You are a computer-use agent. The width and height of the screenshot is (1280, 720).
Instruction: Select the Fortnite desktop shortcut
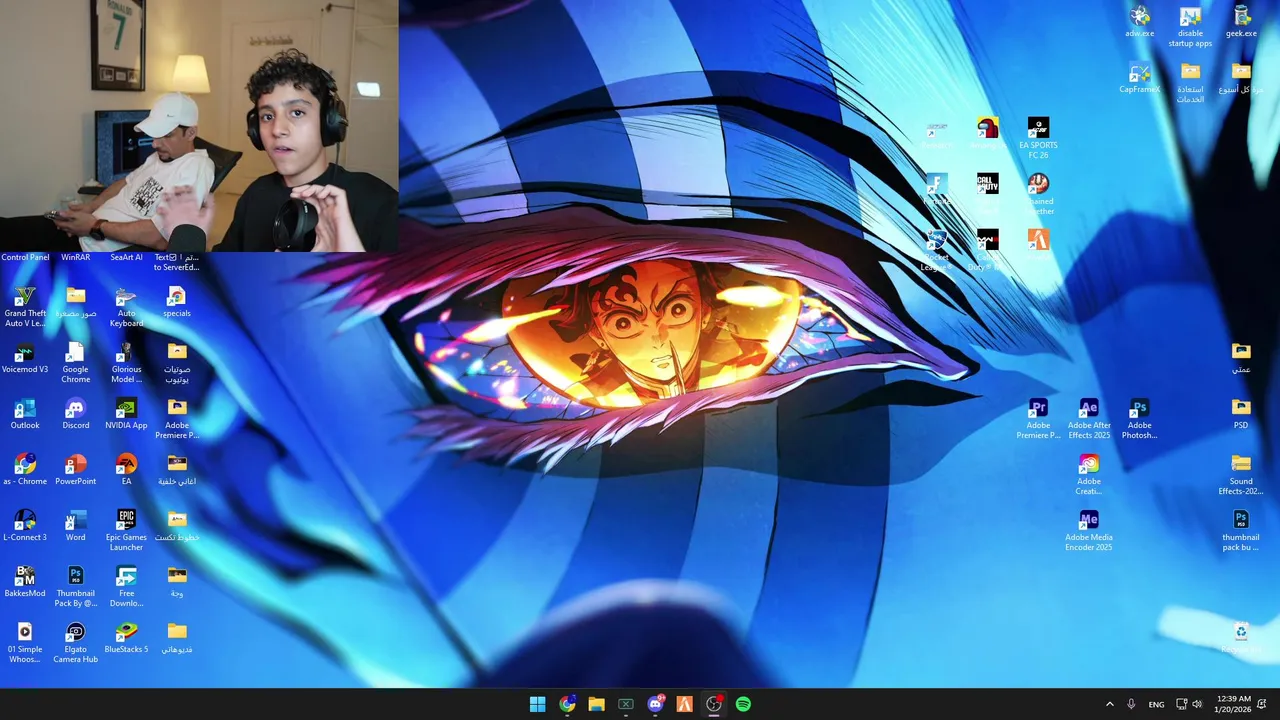pyautogui.click(x=936, y=190)
